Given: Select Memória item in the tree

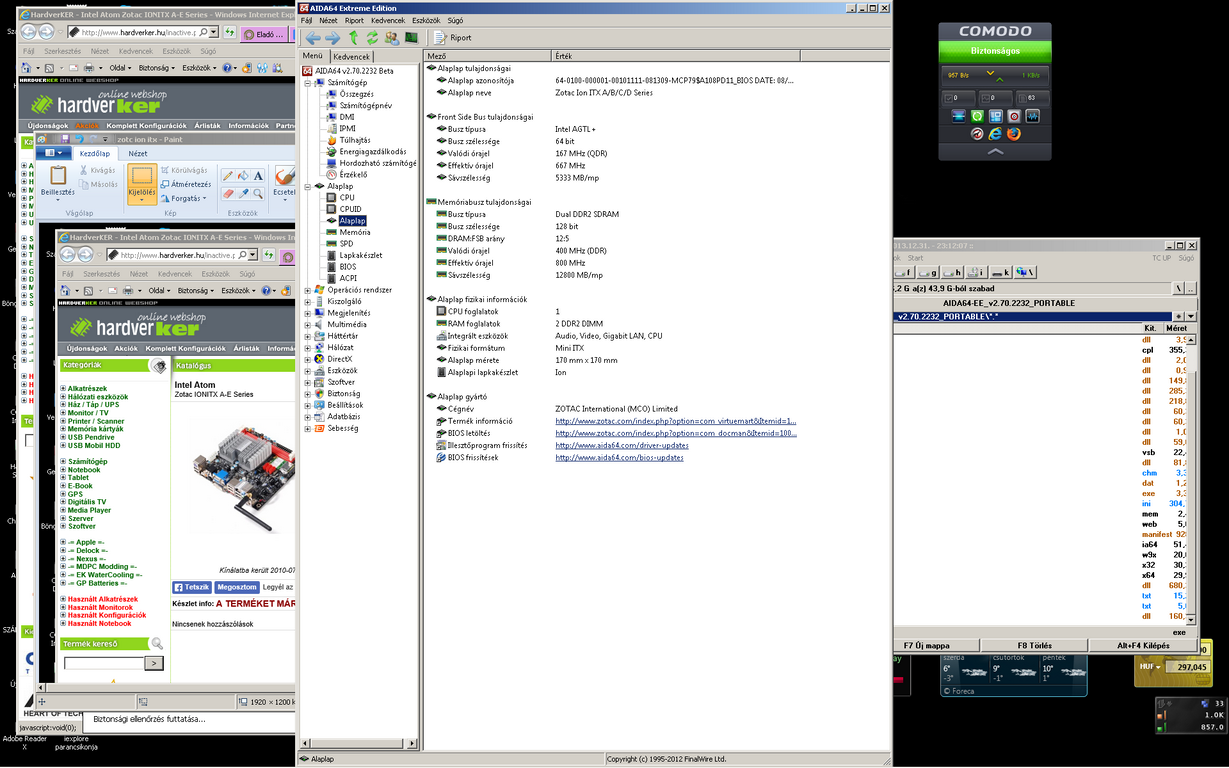Looking at the screenshot, I should [x=355, y=232].
